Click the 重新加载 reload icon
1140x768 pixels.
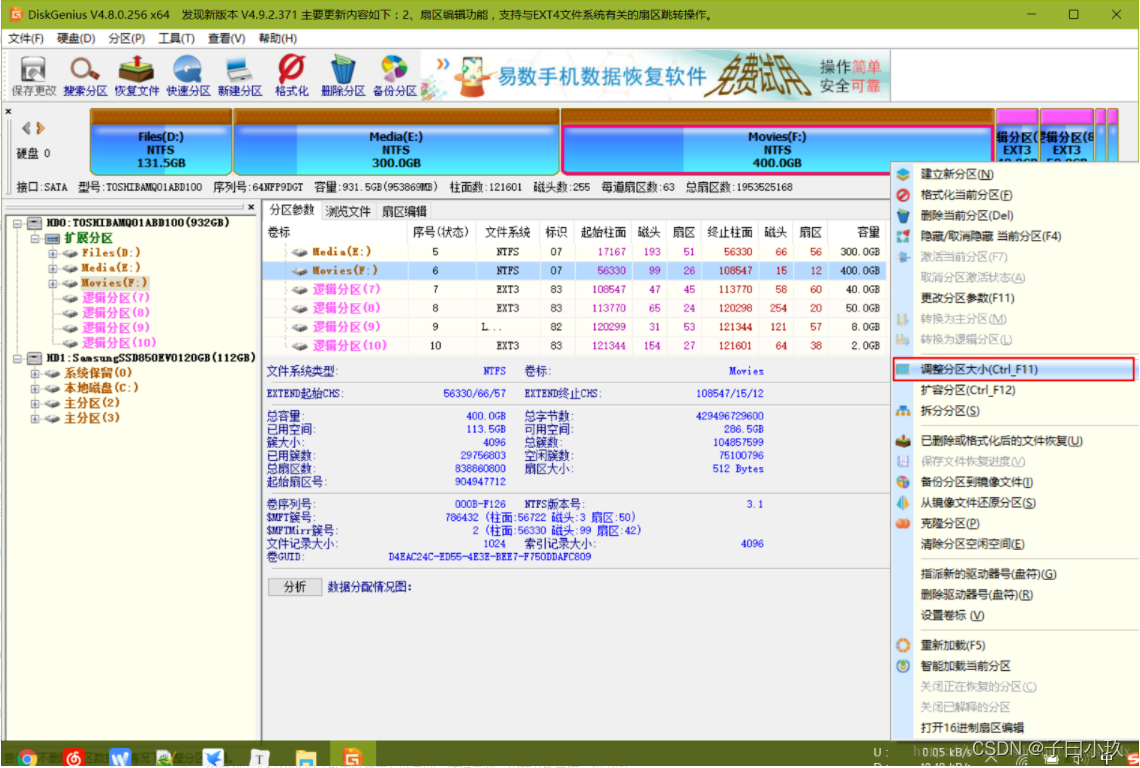[903, 645]
